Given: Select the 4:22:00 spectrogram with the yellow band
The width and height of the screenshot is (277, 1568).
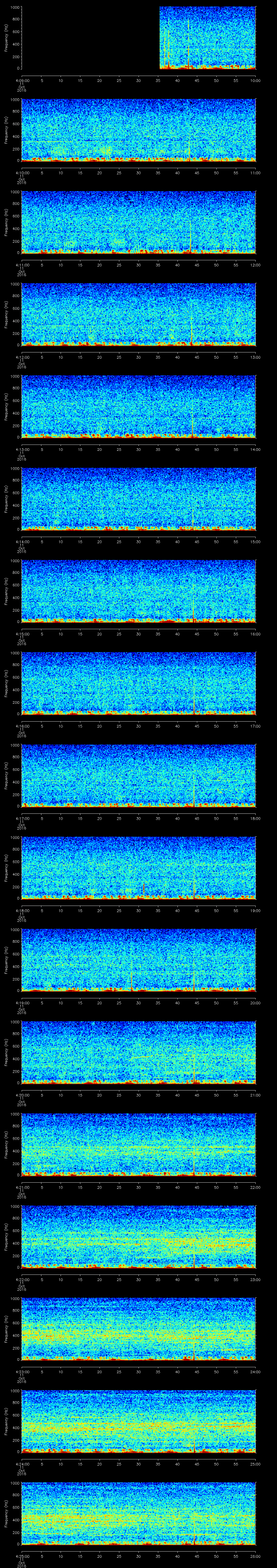Looking at the screenshot, I should tap(138, 1236).
